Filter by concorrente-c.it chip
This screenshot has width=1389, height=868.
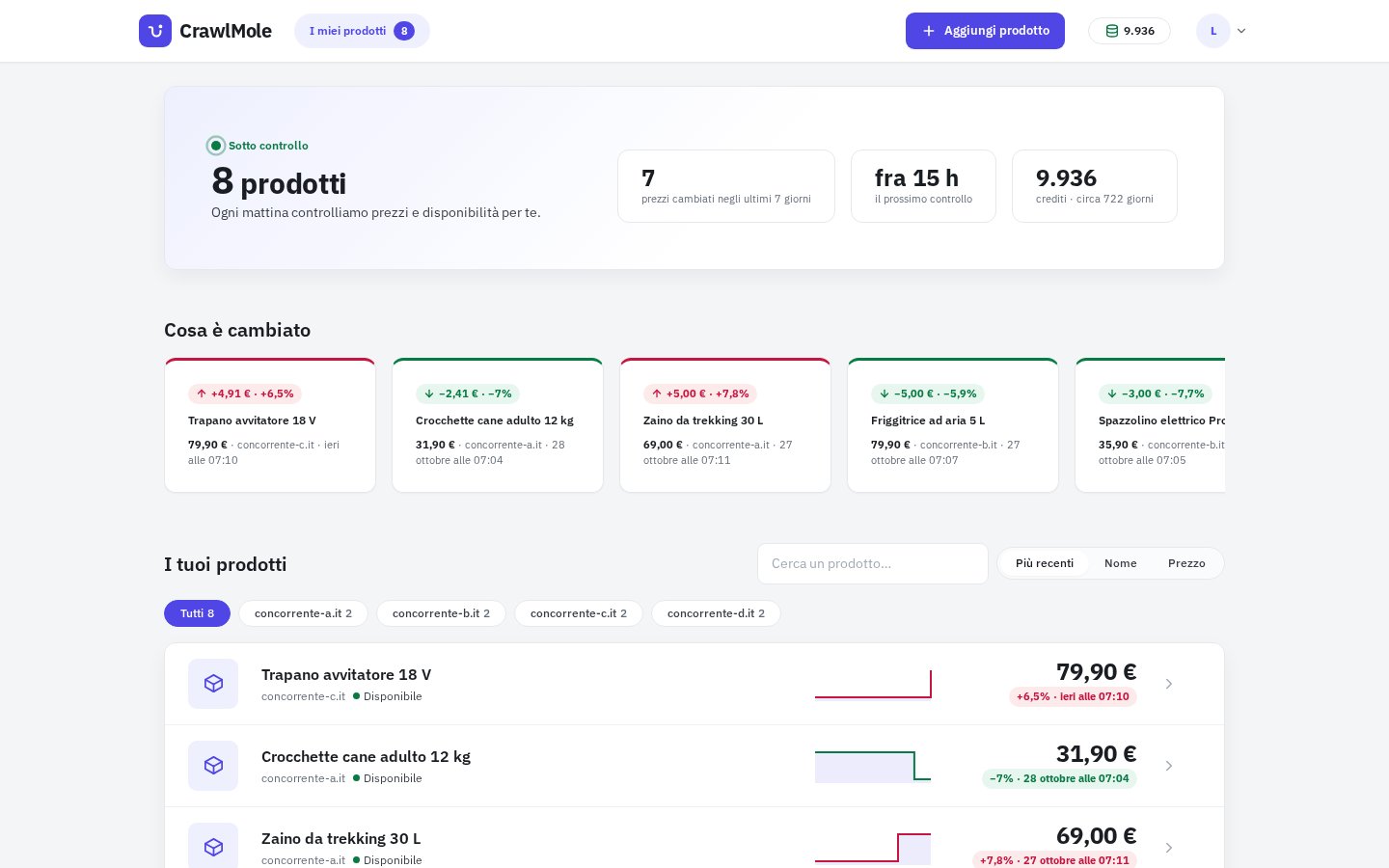pos(579,613)
